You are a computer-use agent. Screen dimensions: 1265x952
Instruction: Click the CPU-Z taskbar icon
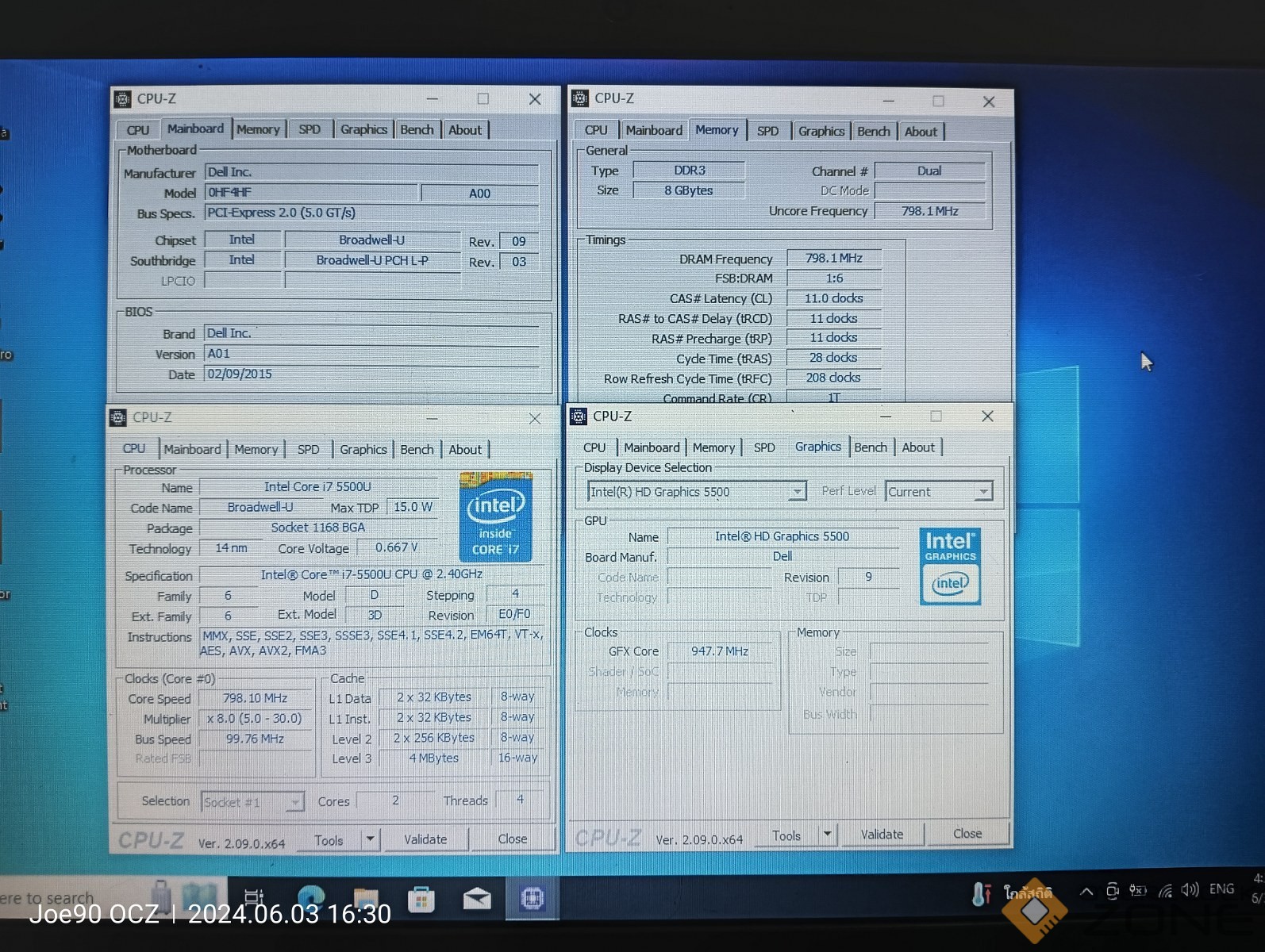coord(533,898)
